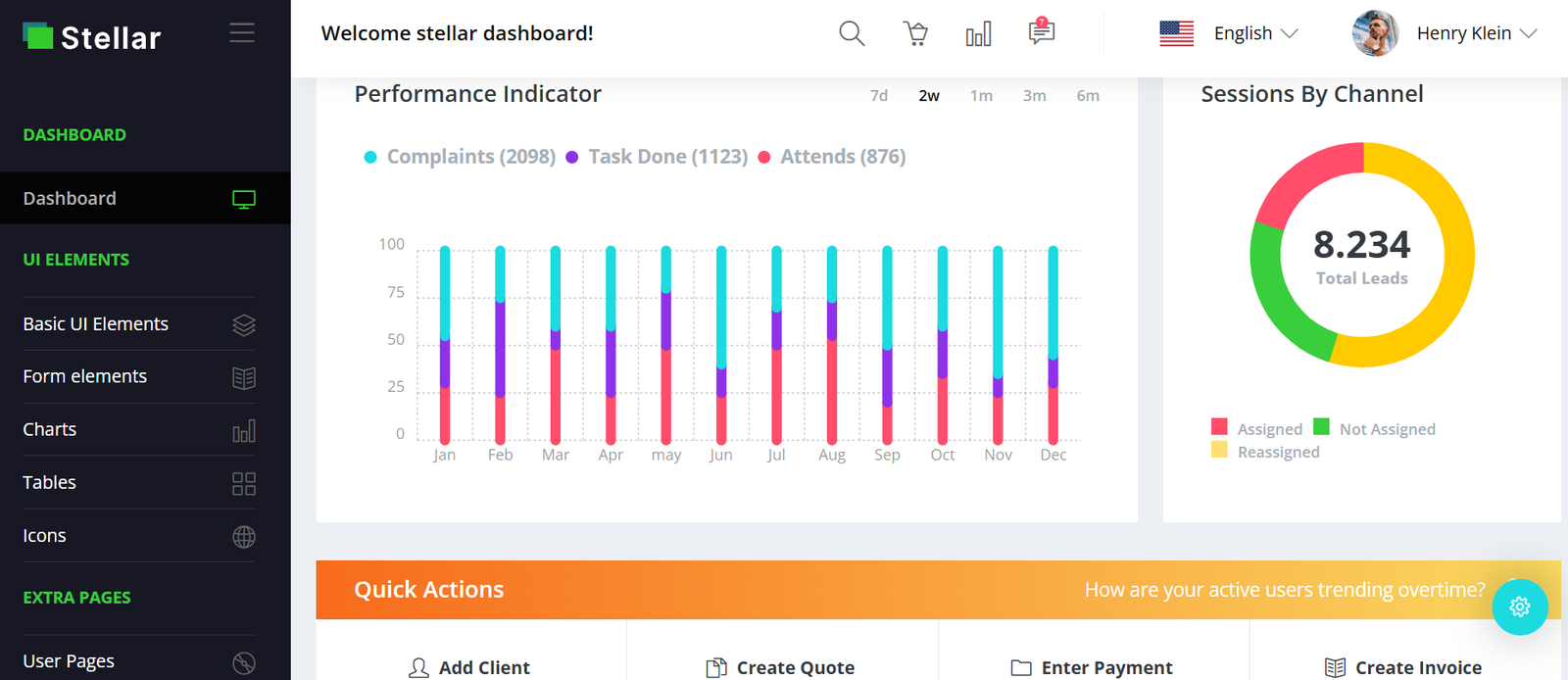Image resolution: width=1568 pixels, height=680 pixels.
Task: Open the messages notification icon
Action: 1041,31
